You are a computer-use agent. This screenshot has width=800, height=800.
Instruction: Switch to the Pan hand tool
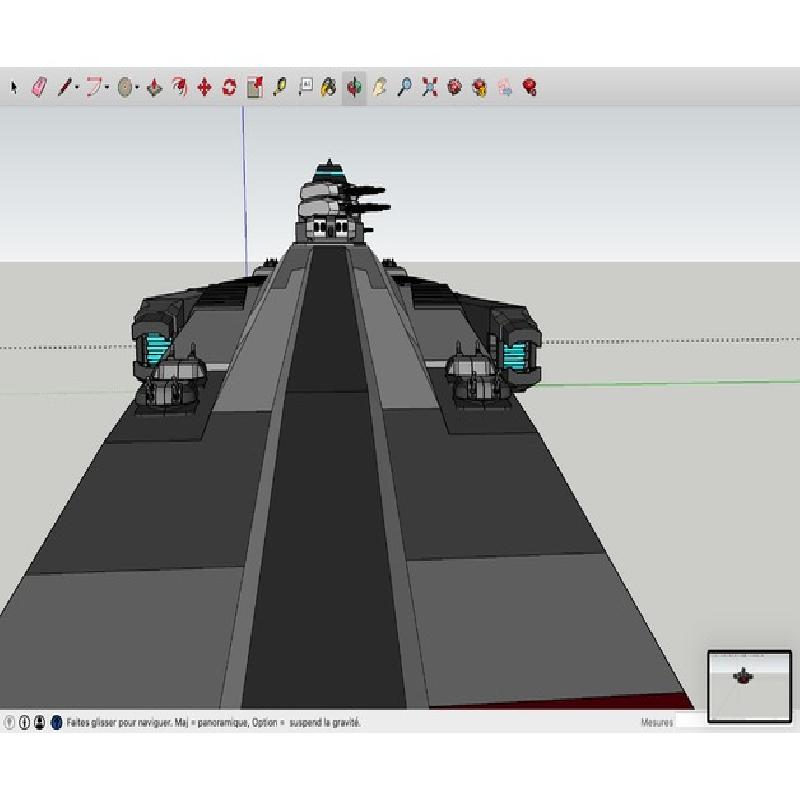(379, 88)
